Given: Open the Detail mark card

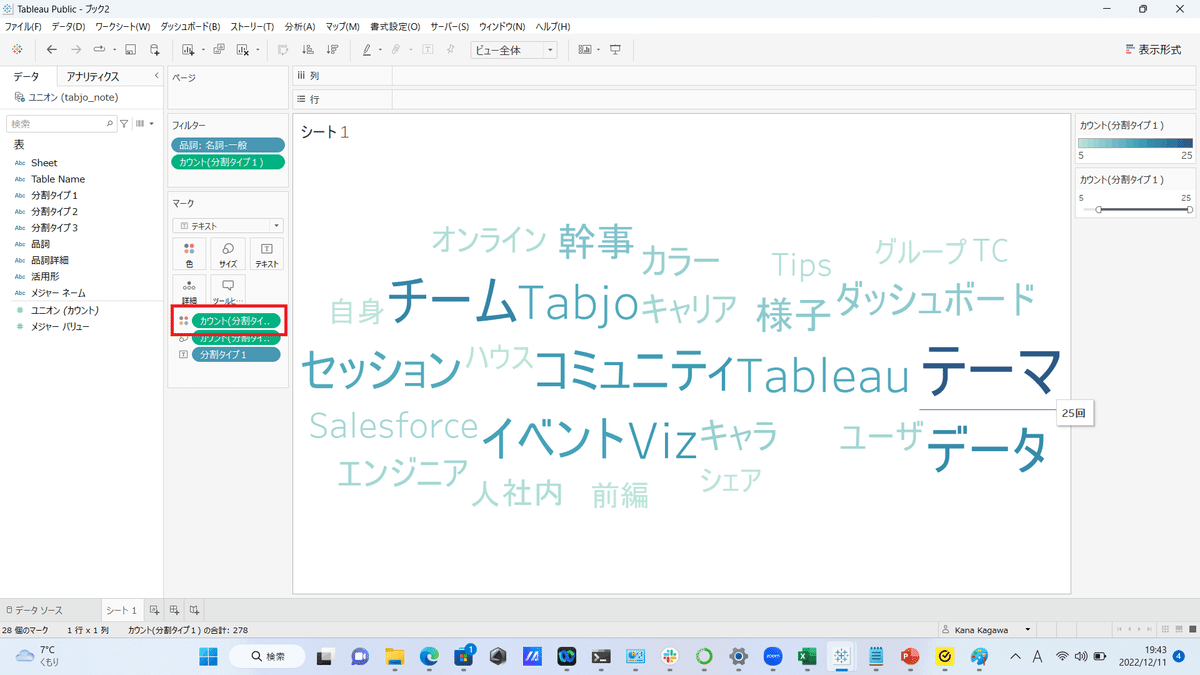Looking at the screenshot, I should [x=189, y=290].
